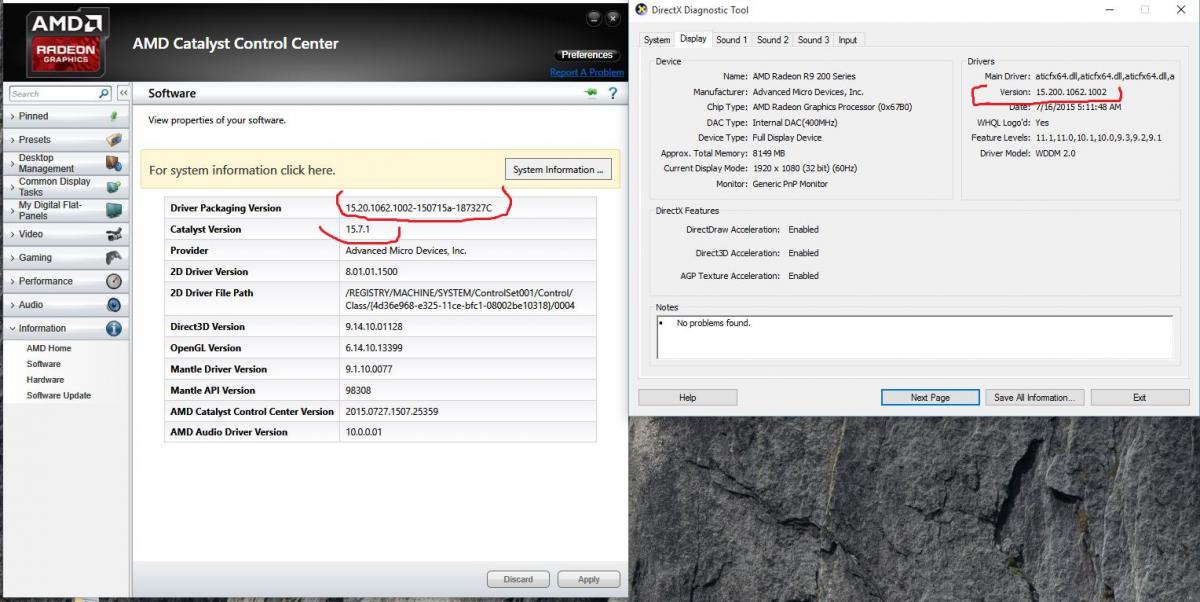Viewport: 1200px width, 602px height.
Task: Click the Gaming controller icon in sidebar
Action: tap(114, 257)
